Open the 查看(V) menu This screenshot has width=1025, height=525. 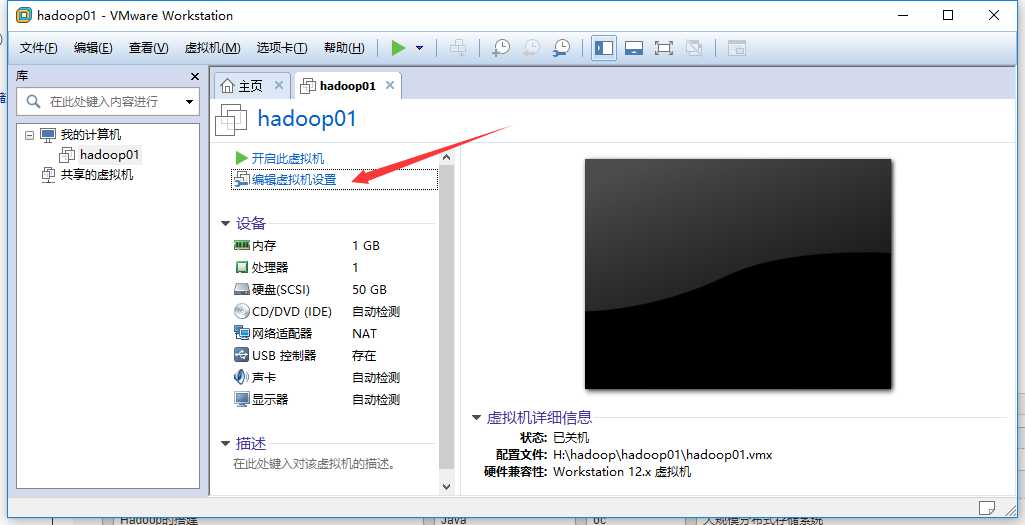click(148, 48)
